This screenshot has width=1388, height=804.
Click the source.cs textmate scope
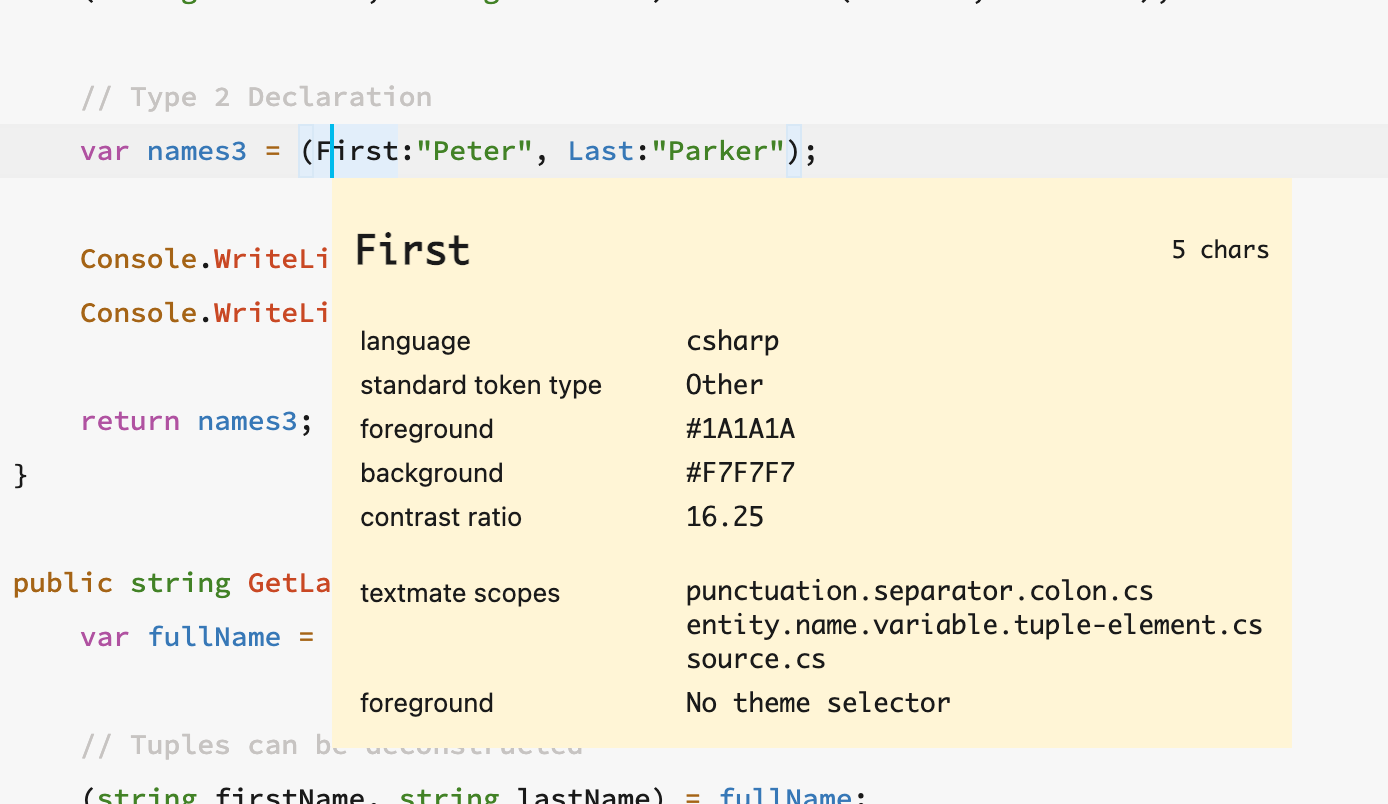tap(754, 658)
